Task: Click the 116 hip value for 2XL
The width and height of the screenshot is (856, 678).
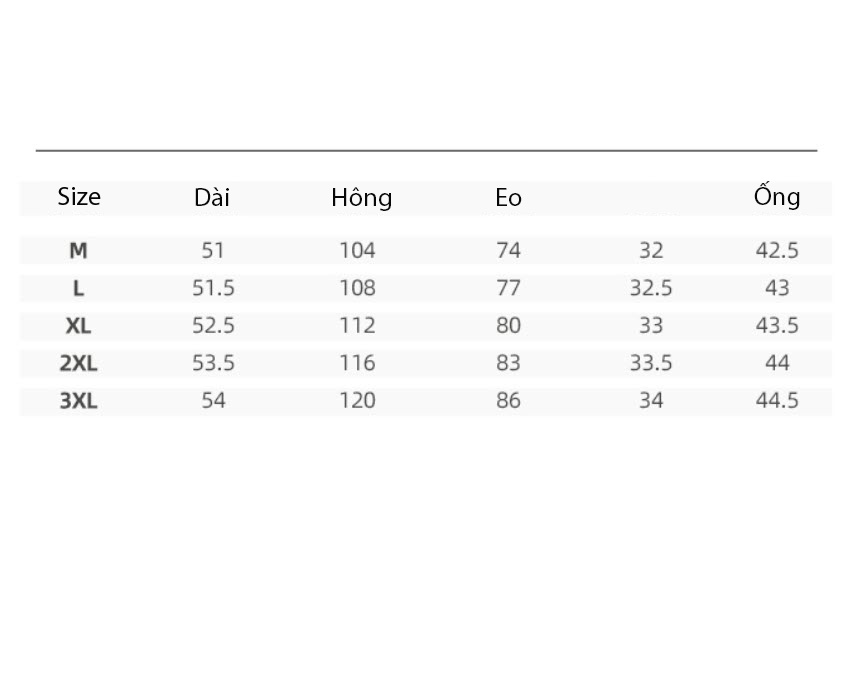Action: (358, 363)
